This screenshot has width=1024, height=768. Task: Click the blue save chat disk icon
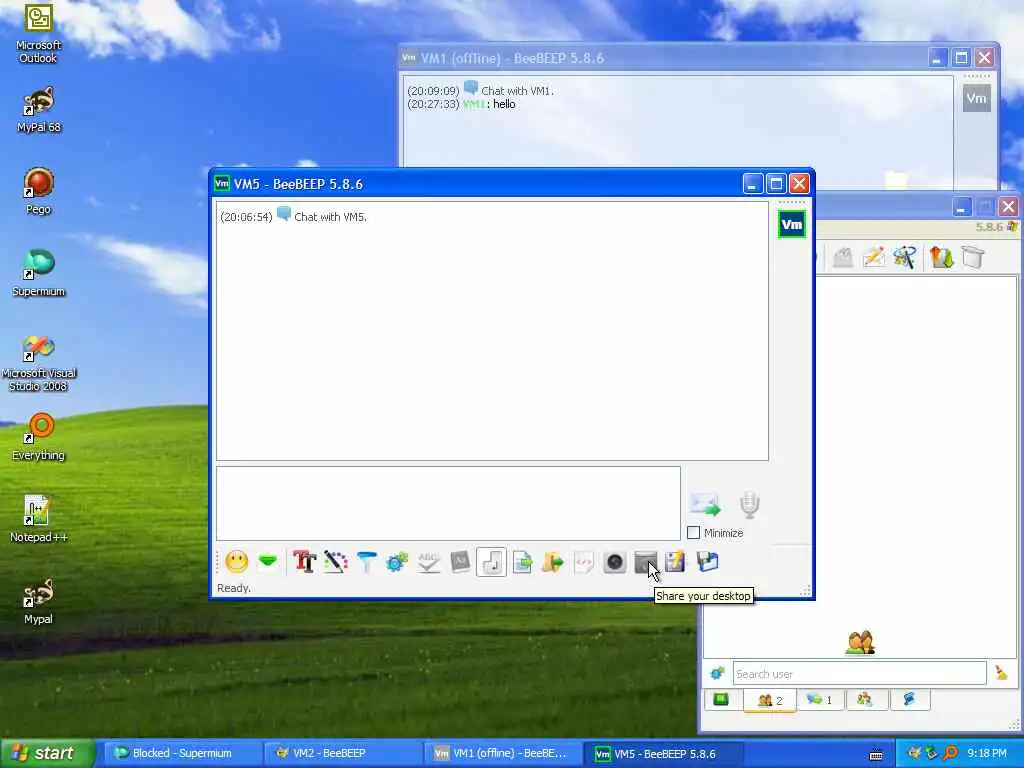(x=707, y=562)
